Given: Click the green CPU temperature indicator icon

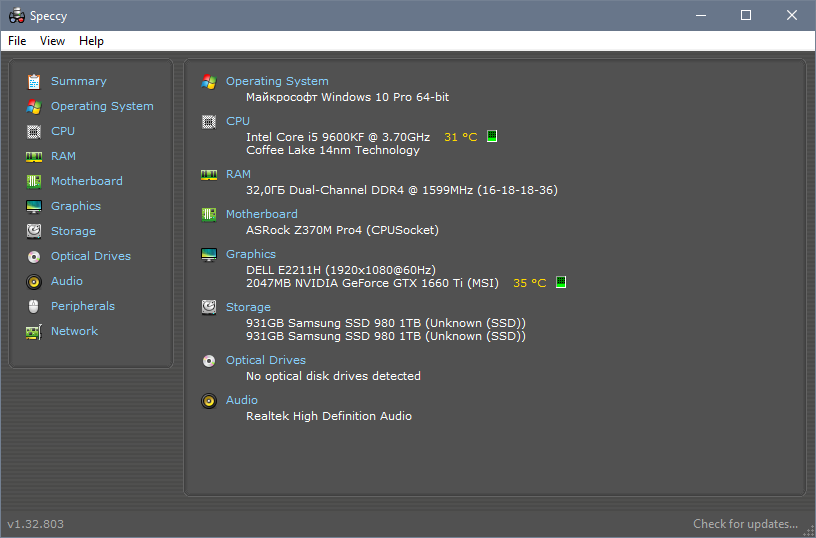Looking at the screenshot, I should [492, 136].
